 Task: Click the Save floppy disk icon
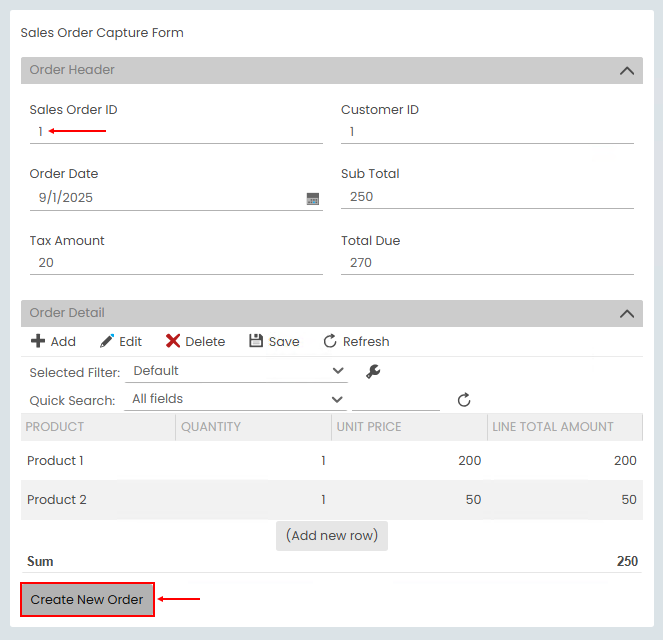click(256, 341)
